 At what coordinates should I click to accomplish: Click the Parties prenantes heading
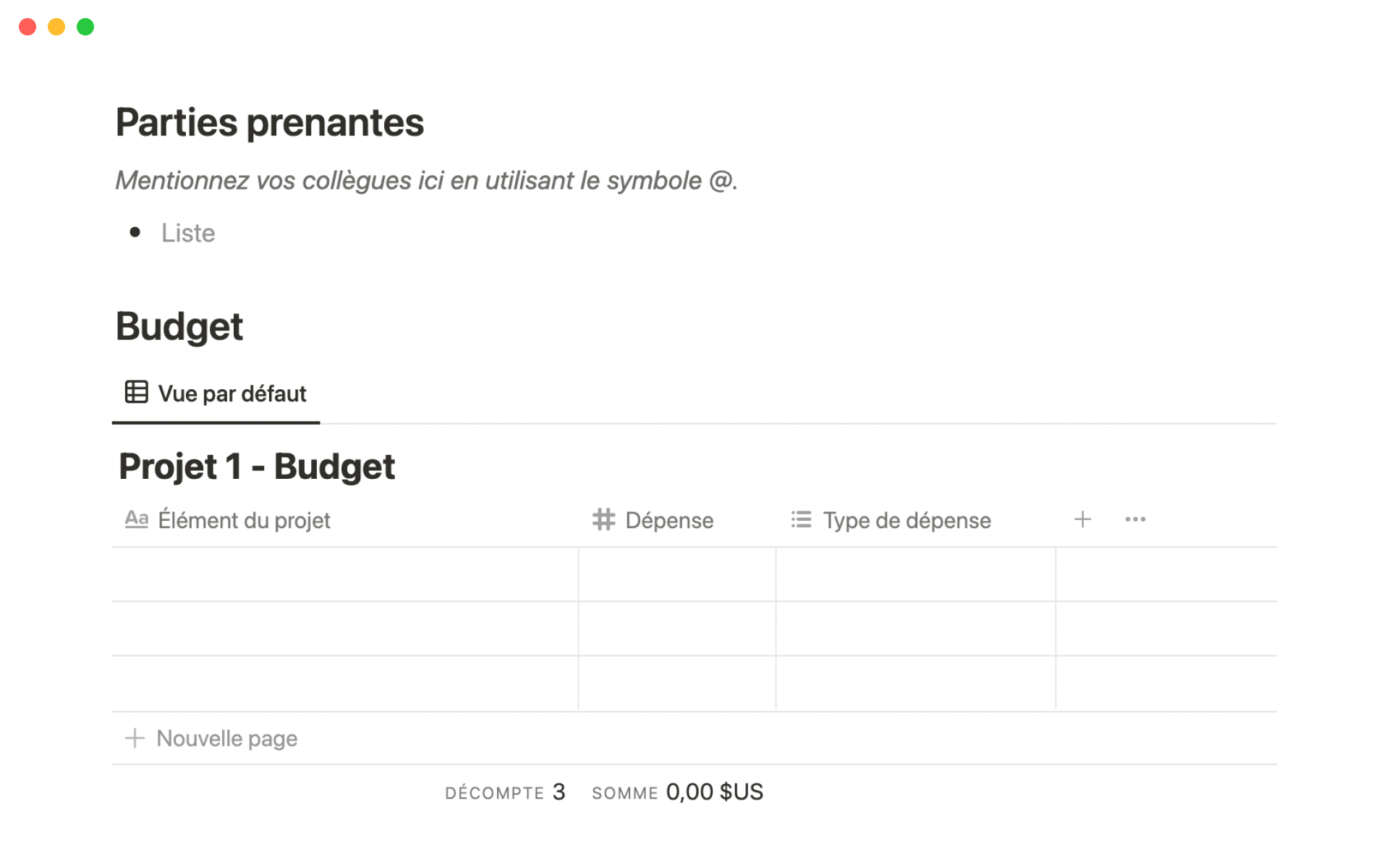click(270, 122)
